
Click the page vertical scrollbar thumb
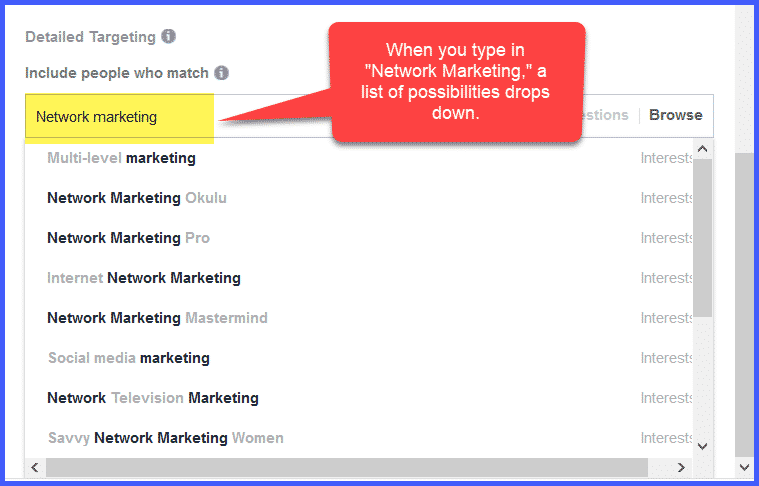744,300
